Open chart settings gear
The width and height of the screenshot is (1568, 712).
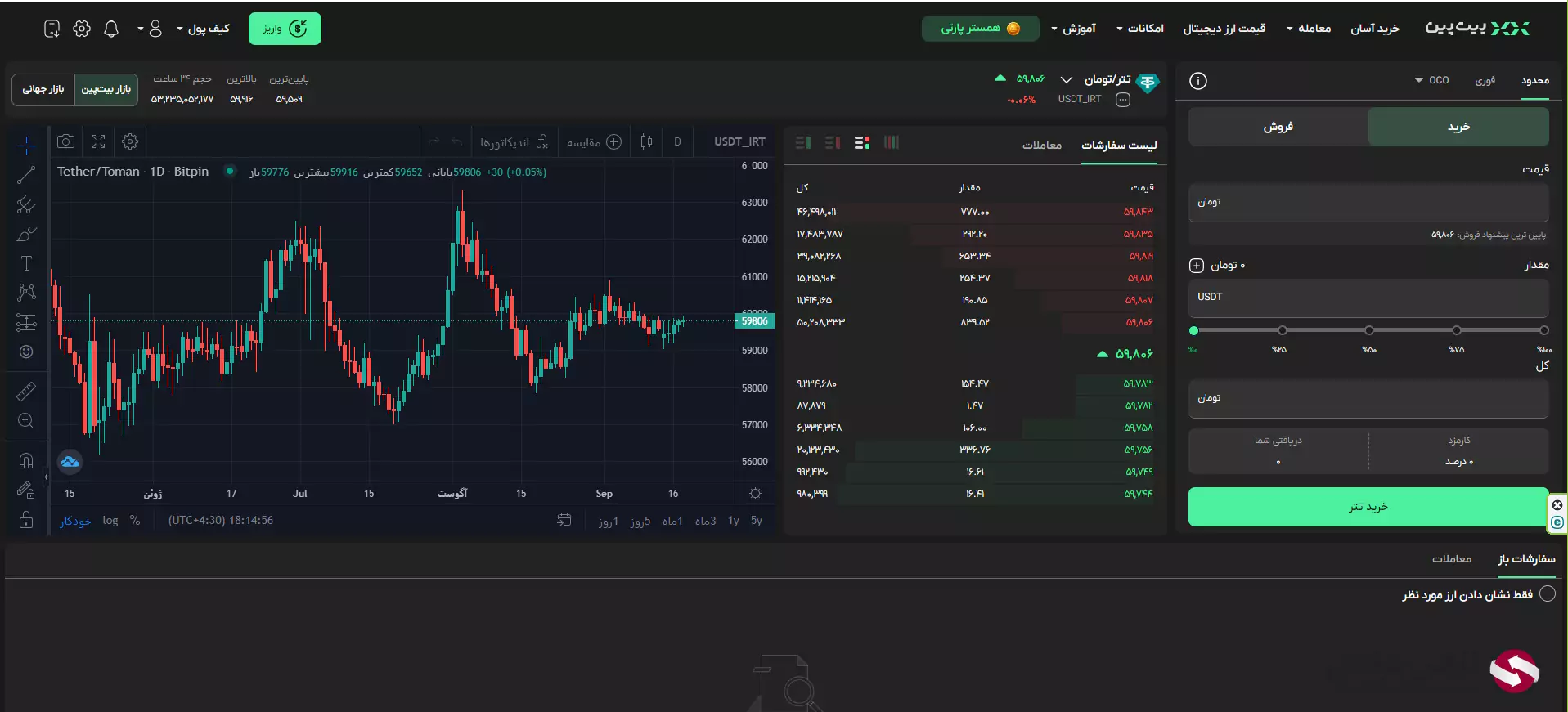(130, 141)
